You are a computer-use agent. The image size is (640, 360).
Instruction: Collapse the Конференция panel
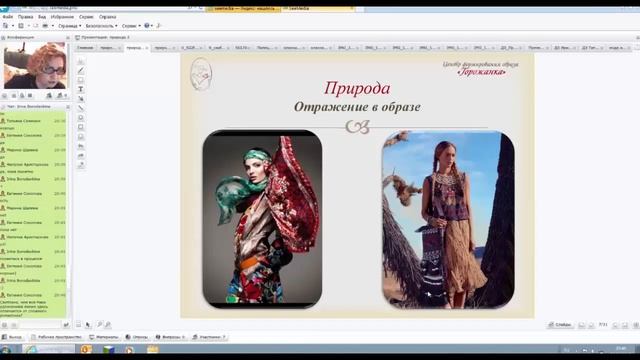point(68,38)
